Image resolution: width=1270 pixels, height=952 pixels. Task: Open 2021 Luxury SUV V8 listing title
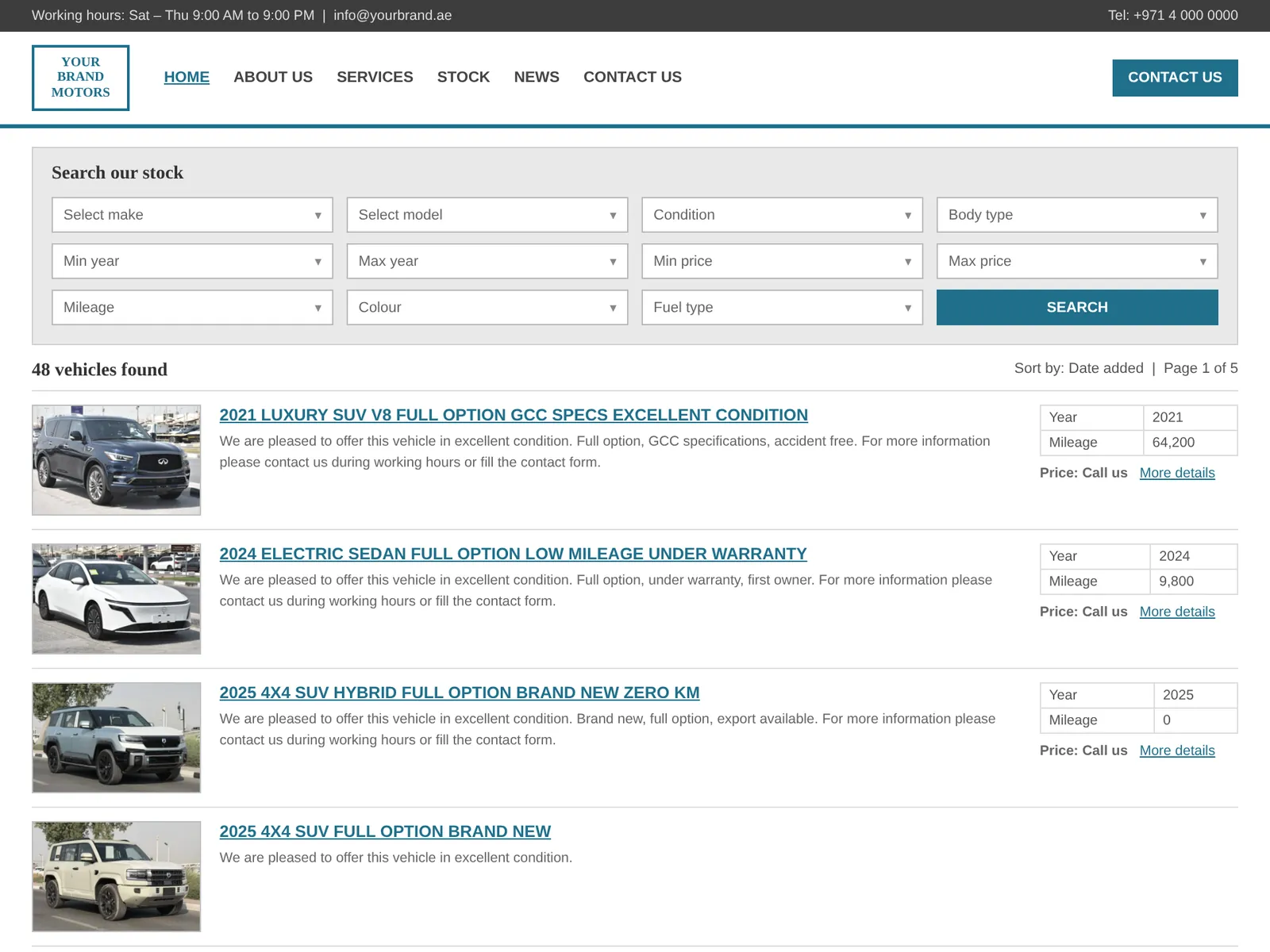[514, 415]
